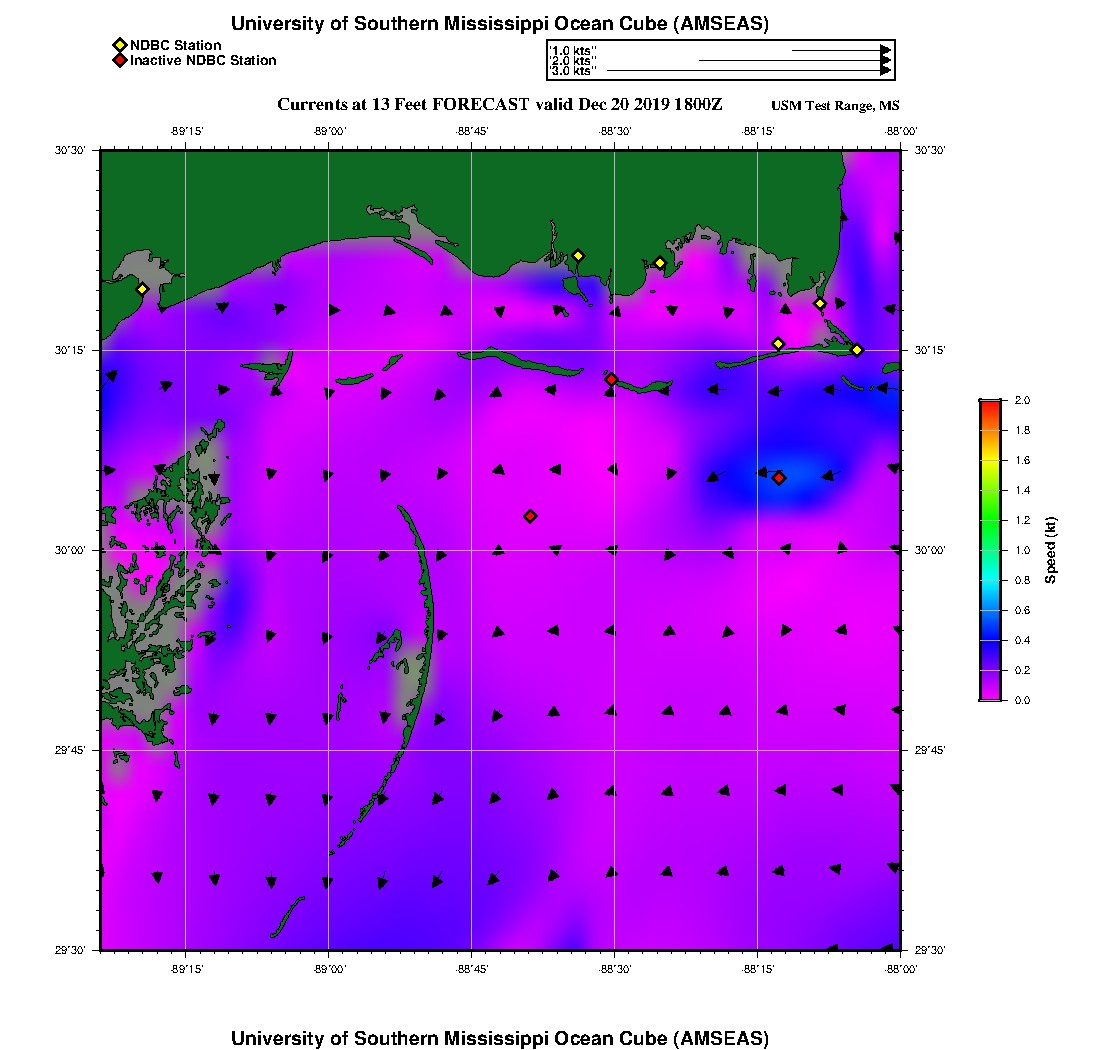Click the 89°00' longitude label on bottom axis
Viewport: 1100px width, 1050px height.
[x=329, y=969]
